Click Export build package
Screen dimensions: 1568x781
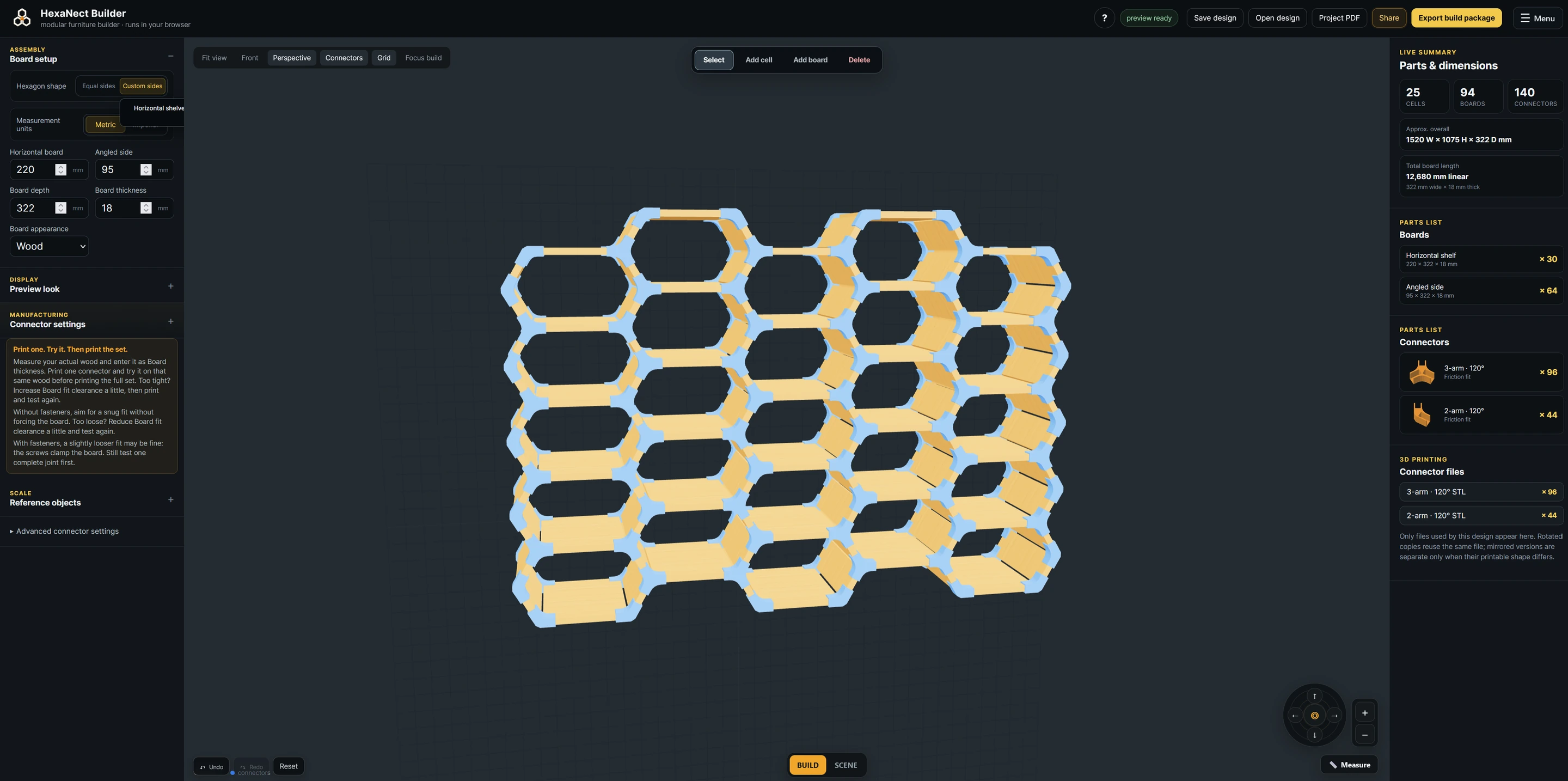pyautogui.click(x=1456, y=17)
